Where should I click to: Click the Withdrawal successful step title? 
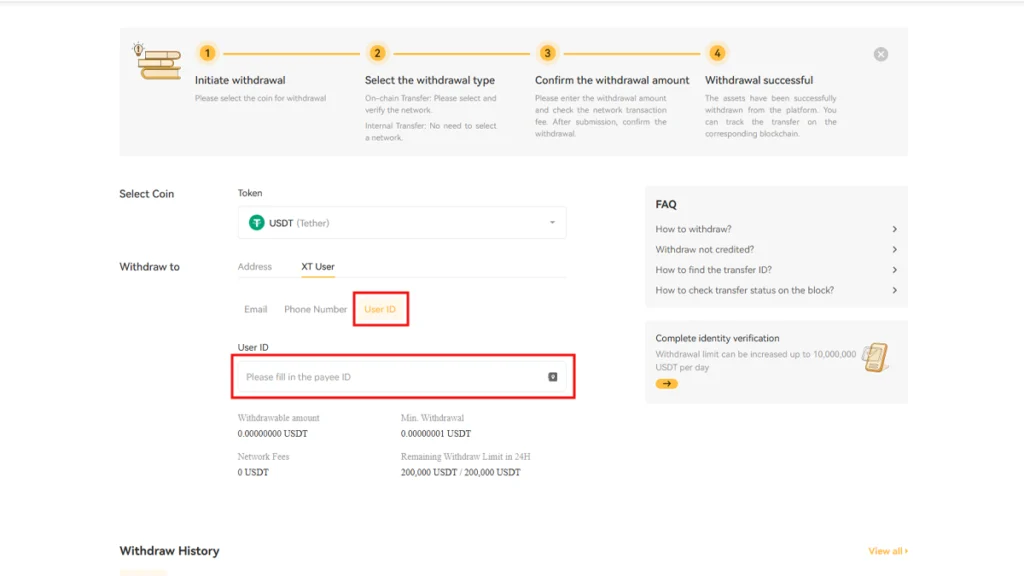(759, 80)
